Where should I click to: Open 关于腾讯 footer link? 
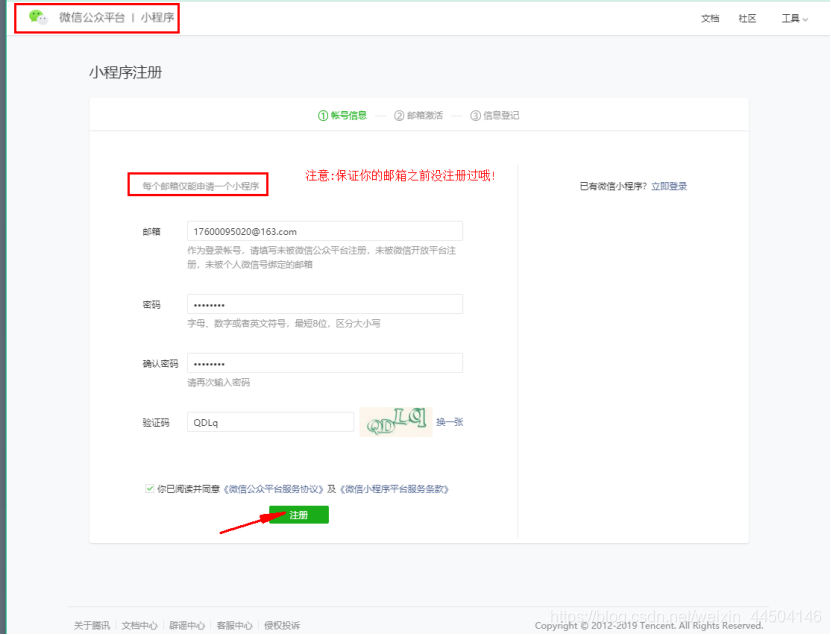[92, 625]
